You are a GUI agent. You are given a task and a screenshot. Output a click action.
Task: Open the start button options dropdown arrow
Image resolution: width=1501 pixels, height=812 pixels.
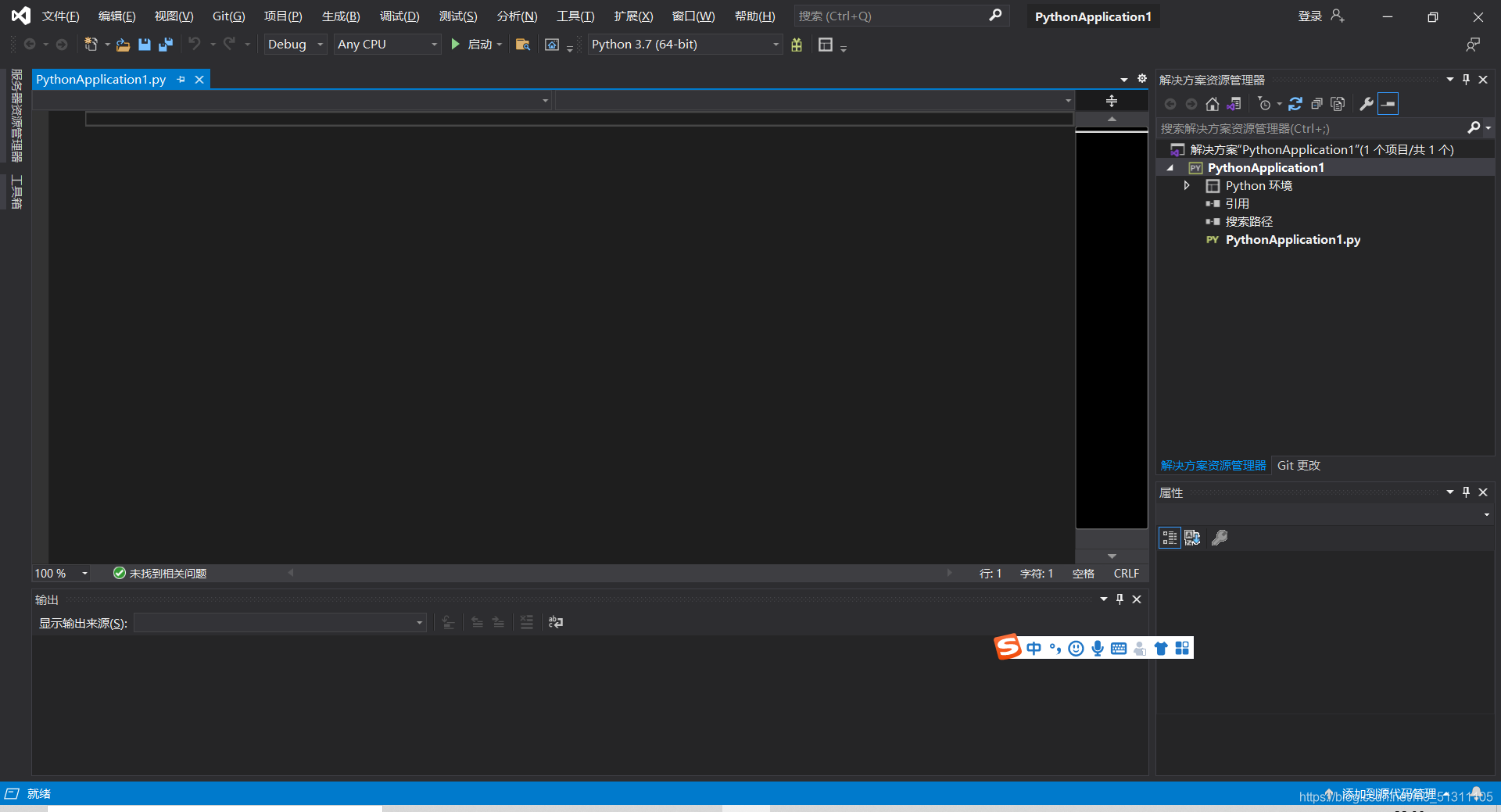[500, 45]
